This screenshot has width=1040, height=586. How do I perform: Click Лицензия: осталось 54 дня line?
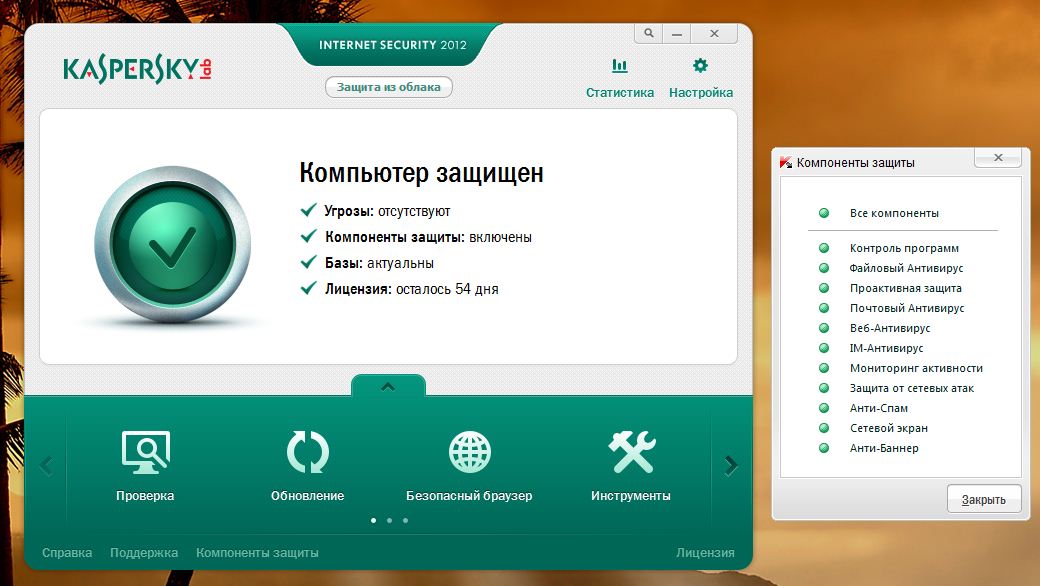point(399,289)
